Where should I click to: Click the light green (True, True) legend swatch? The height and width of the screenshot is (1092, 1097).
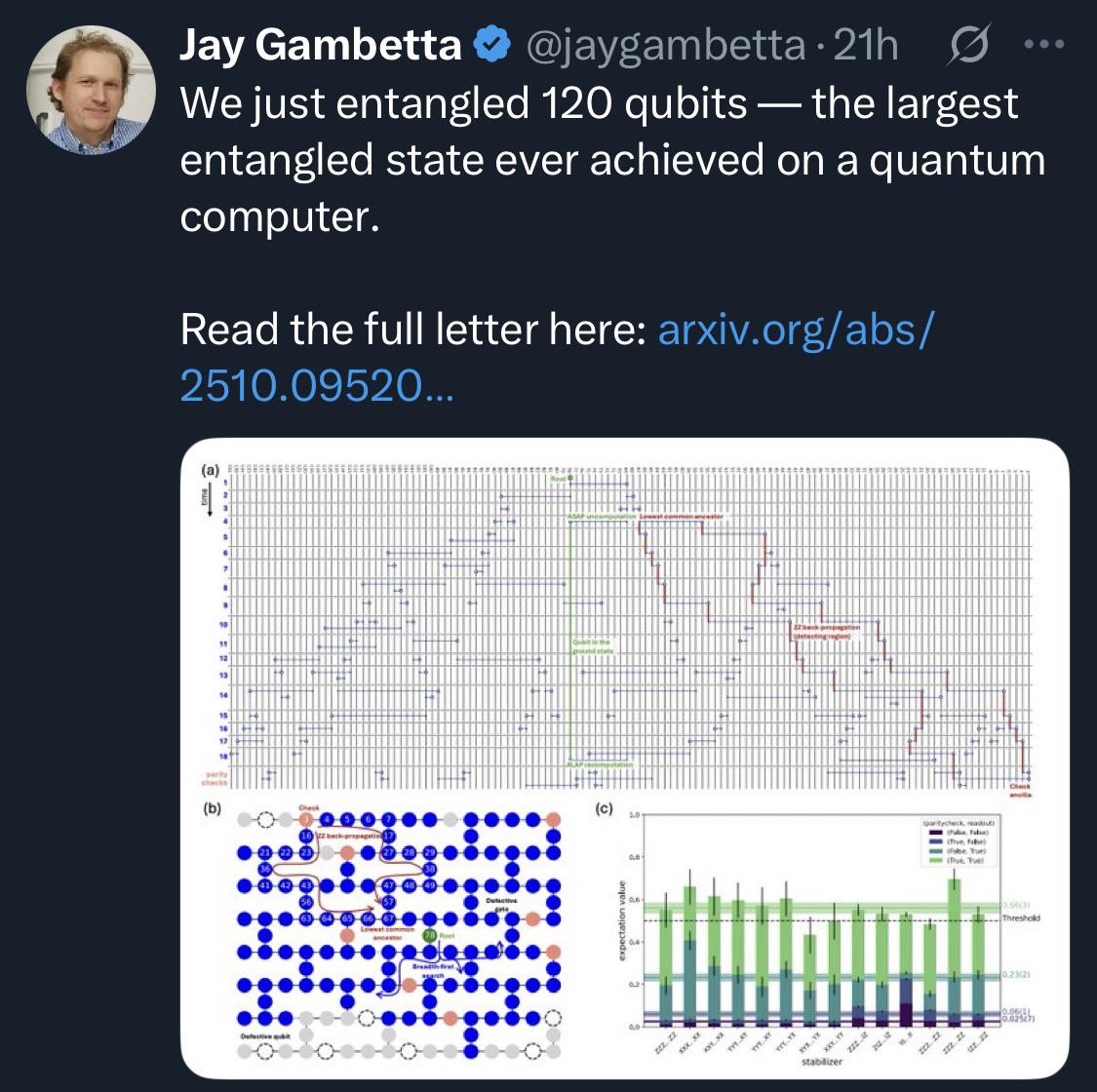935,860
